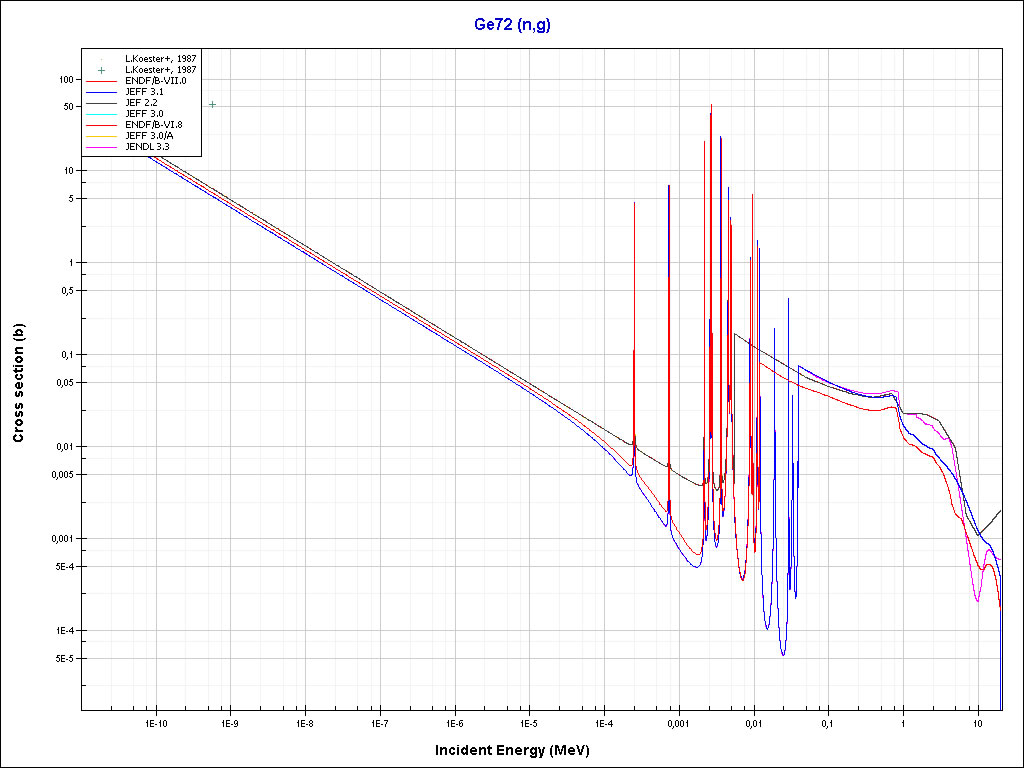This screenshot has width=1024, height=768.
Task: Click the 100 y-axis tick label
Action: (x=66, y=79)
